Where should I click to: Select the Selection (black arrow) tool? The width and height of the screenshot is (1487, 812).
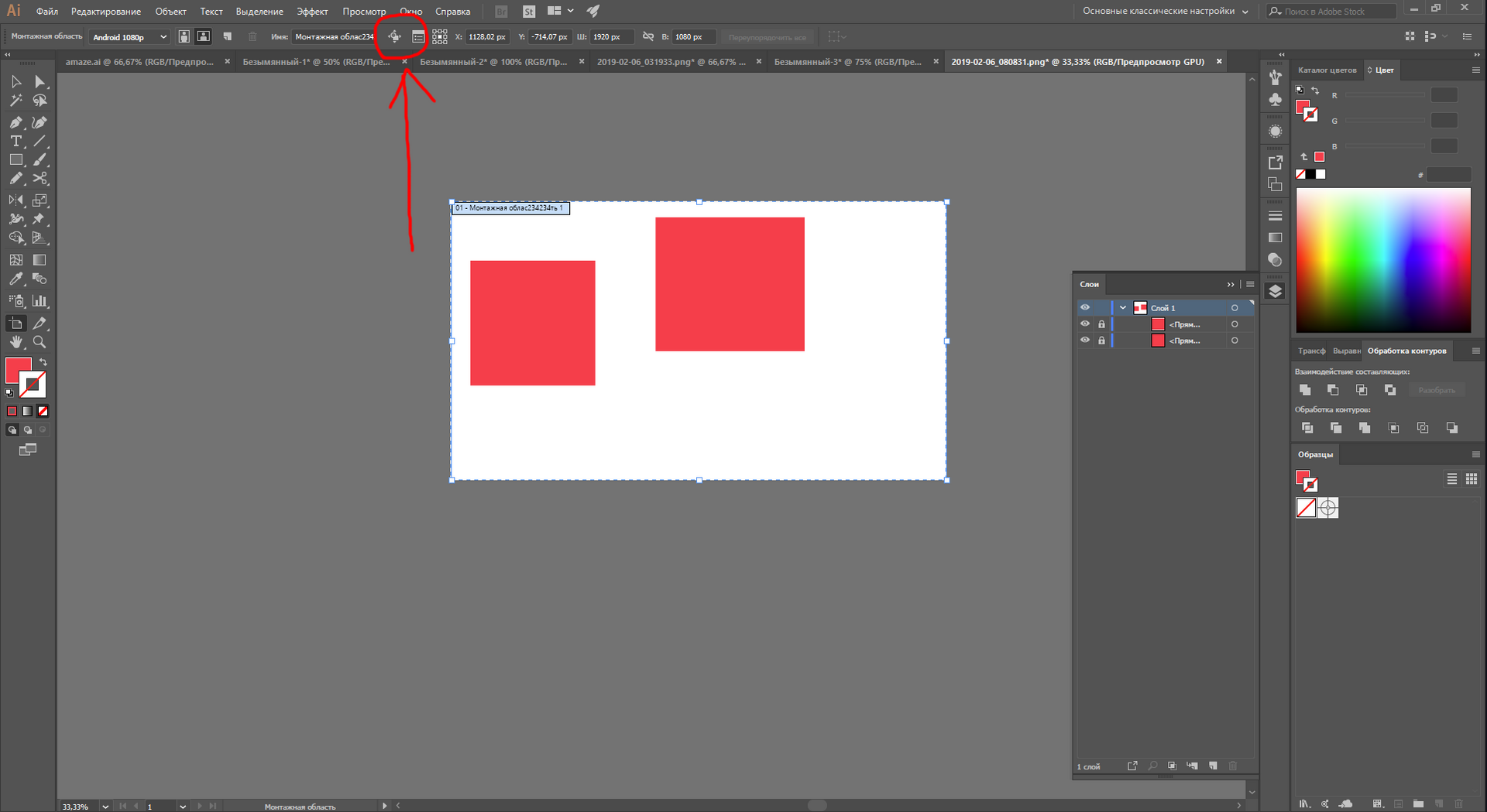(x=15, y=81)
